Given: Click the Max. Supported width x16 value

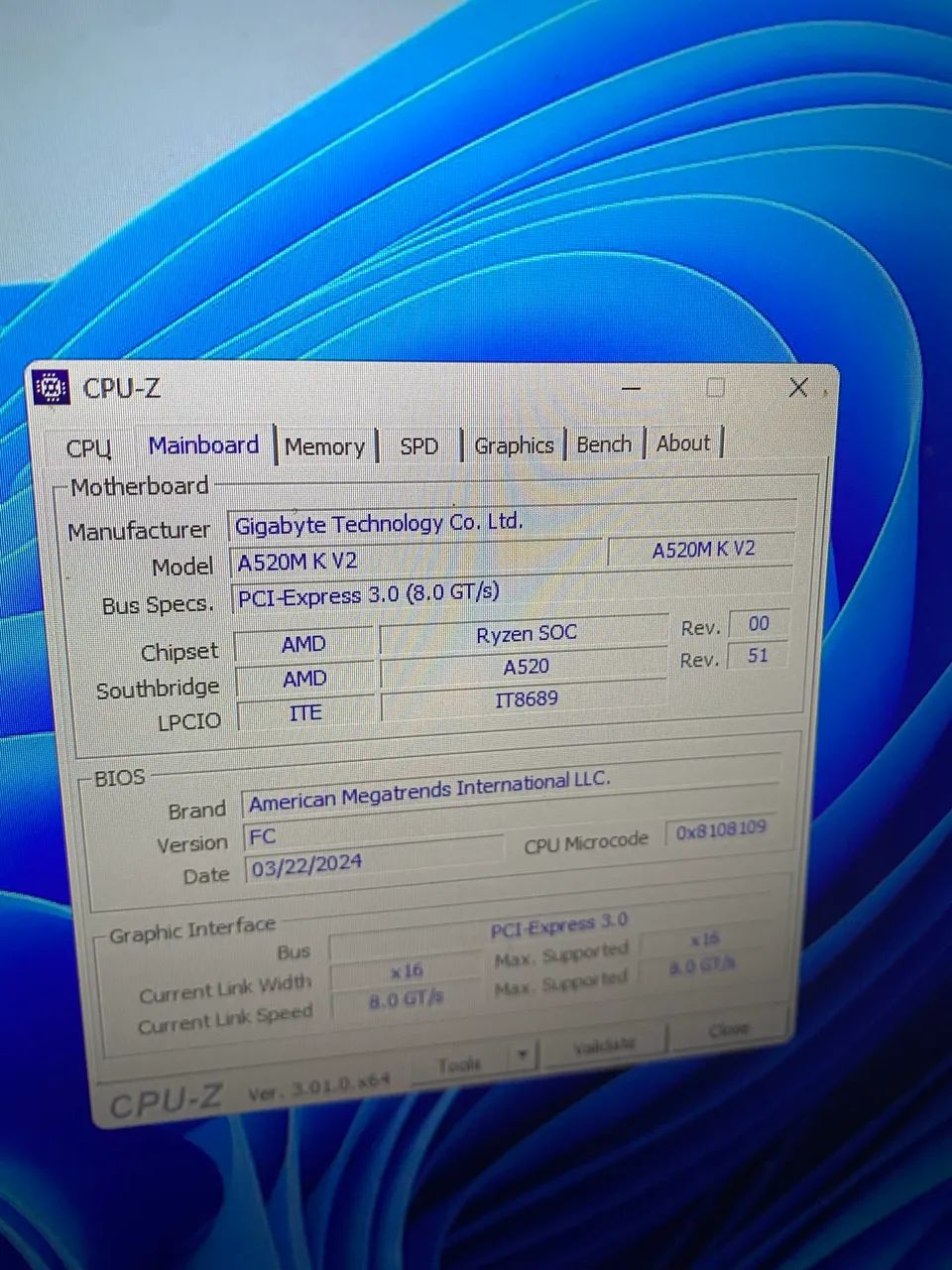Looking at the screenshot, I should 703,939.
